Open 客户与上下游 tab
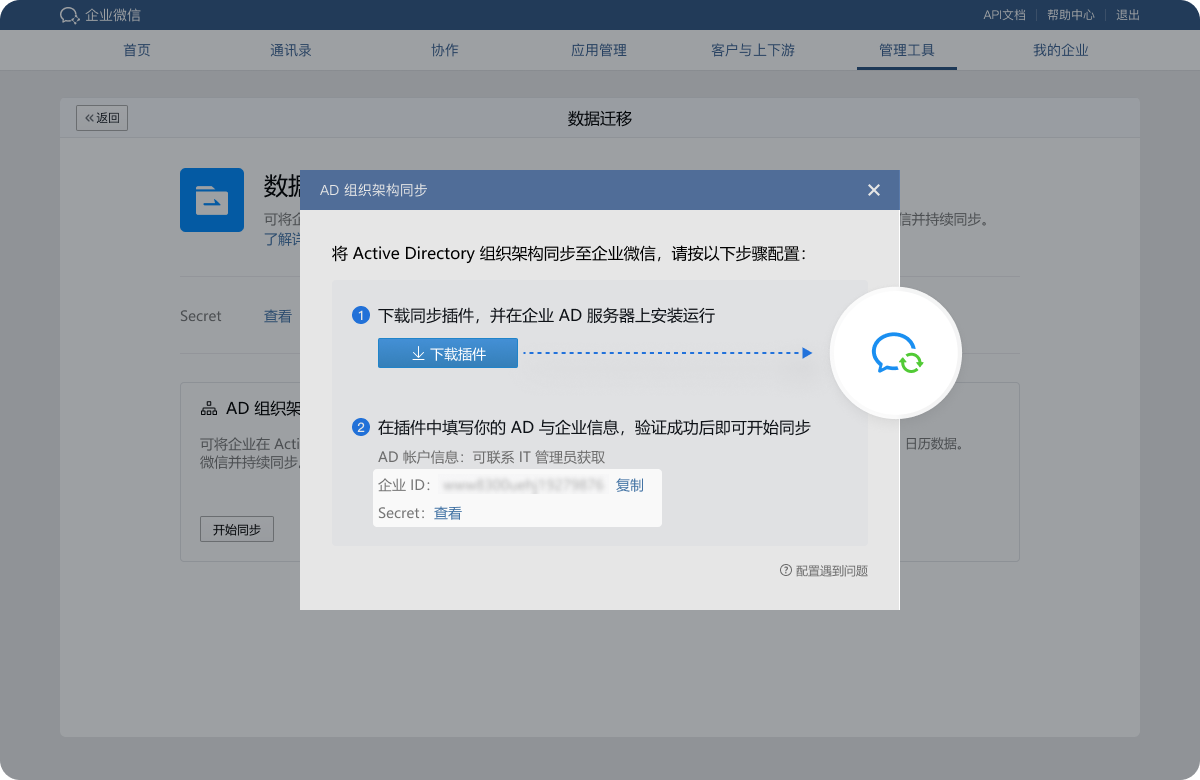The height and width of the screenshot is (780, 1200). [753, 50]
